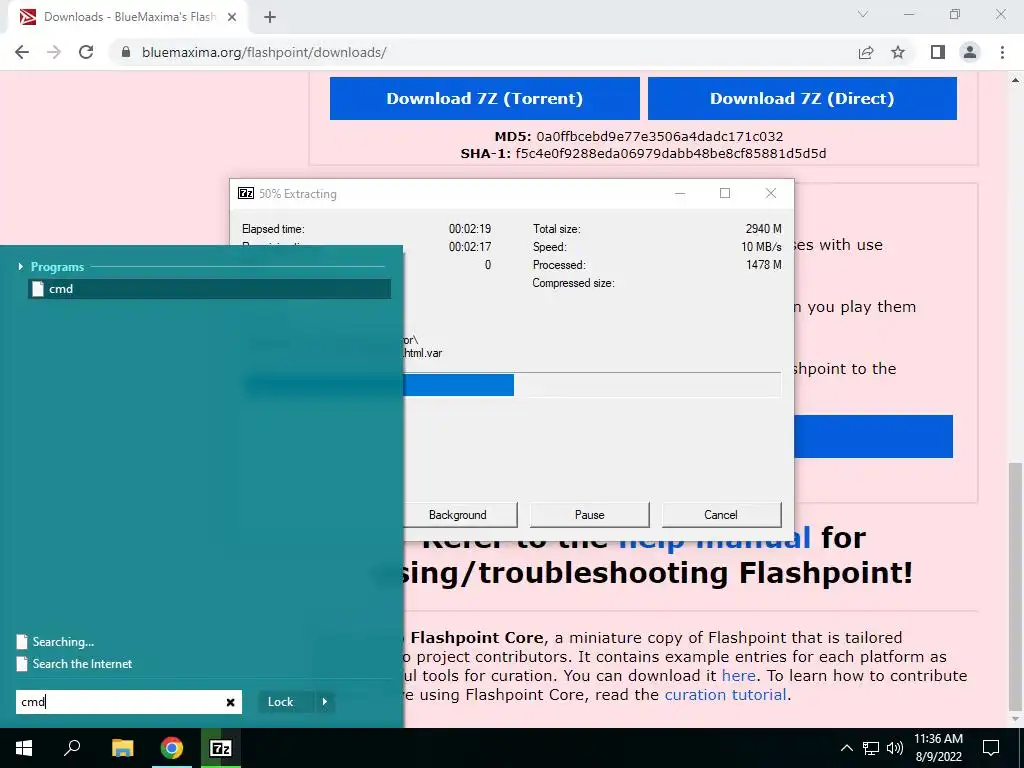Open the cmd program result
1024x768 pixels.
coord(210,289)
